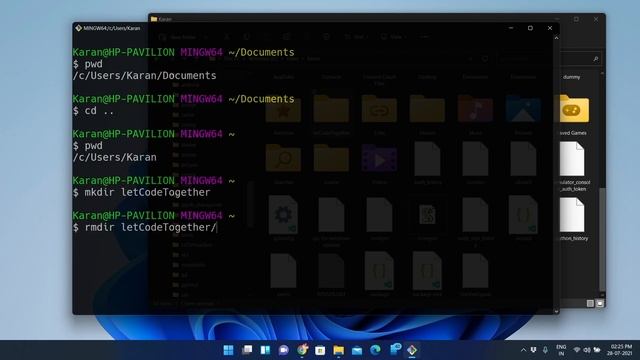Click the terminal scroll-up arrow

(556, 38)
